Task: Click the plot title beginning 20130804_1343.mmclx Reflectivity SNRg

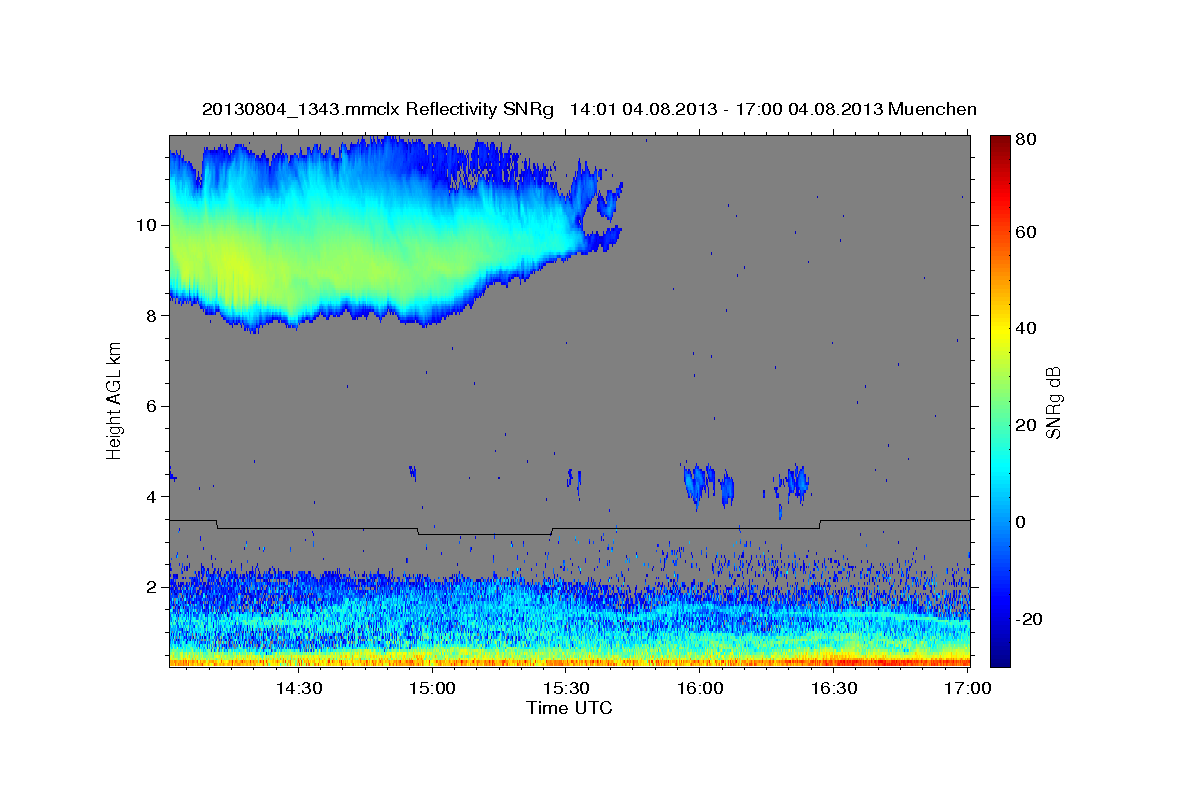Action: (589, 109)
